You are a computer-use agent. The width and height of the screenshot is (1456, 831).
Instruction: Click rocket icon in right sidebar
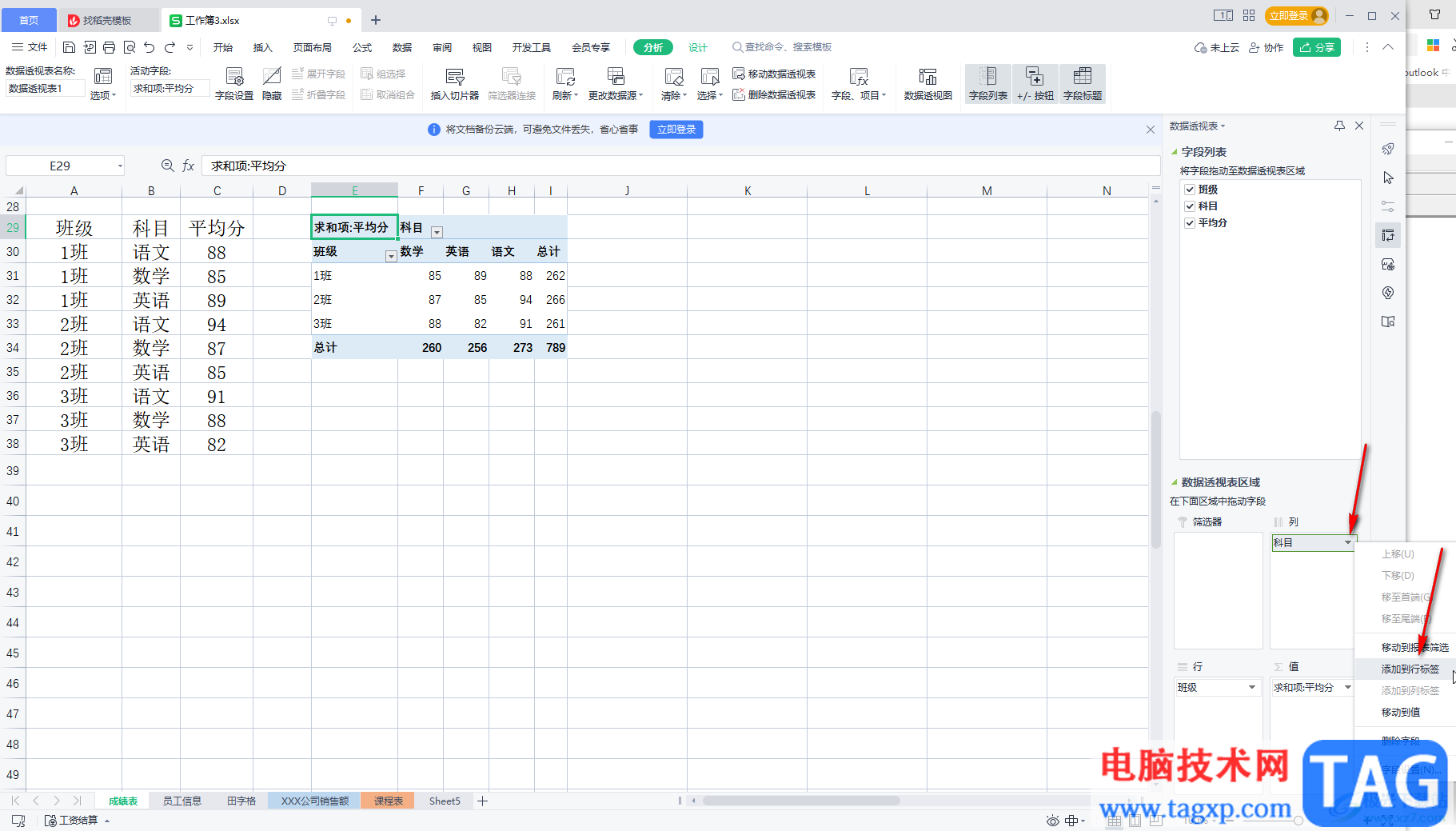1388,149
